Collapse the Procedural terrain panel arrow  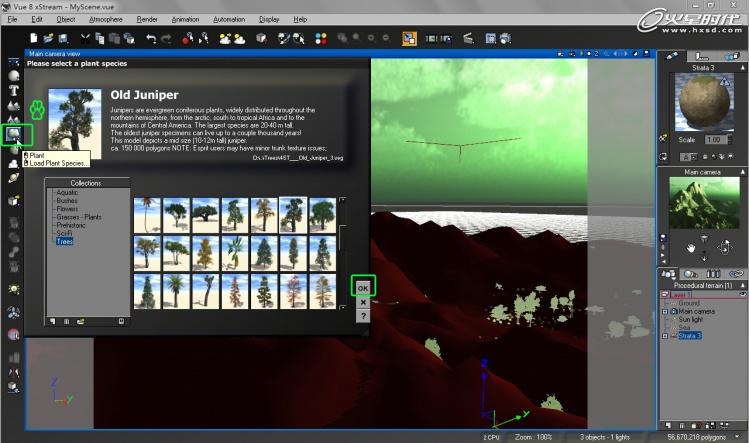(x=743, y=285)
